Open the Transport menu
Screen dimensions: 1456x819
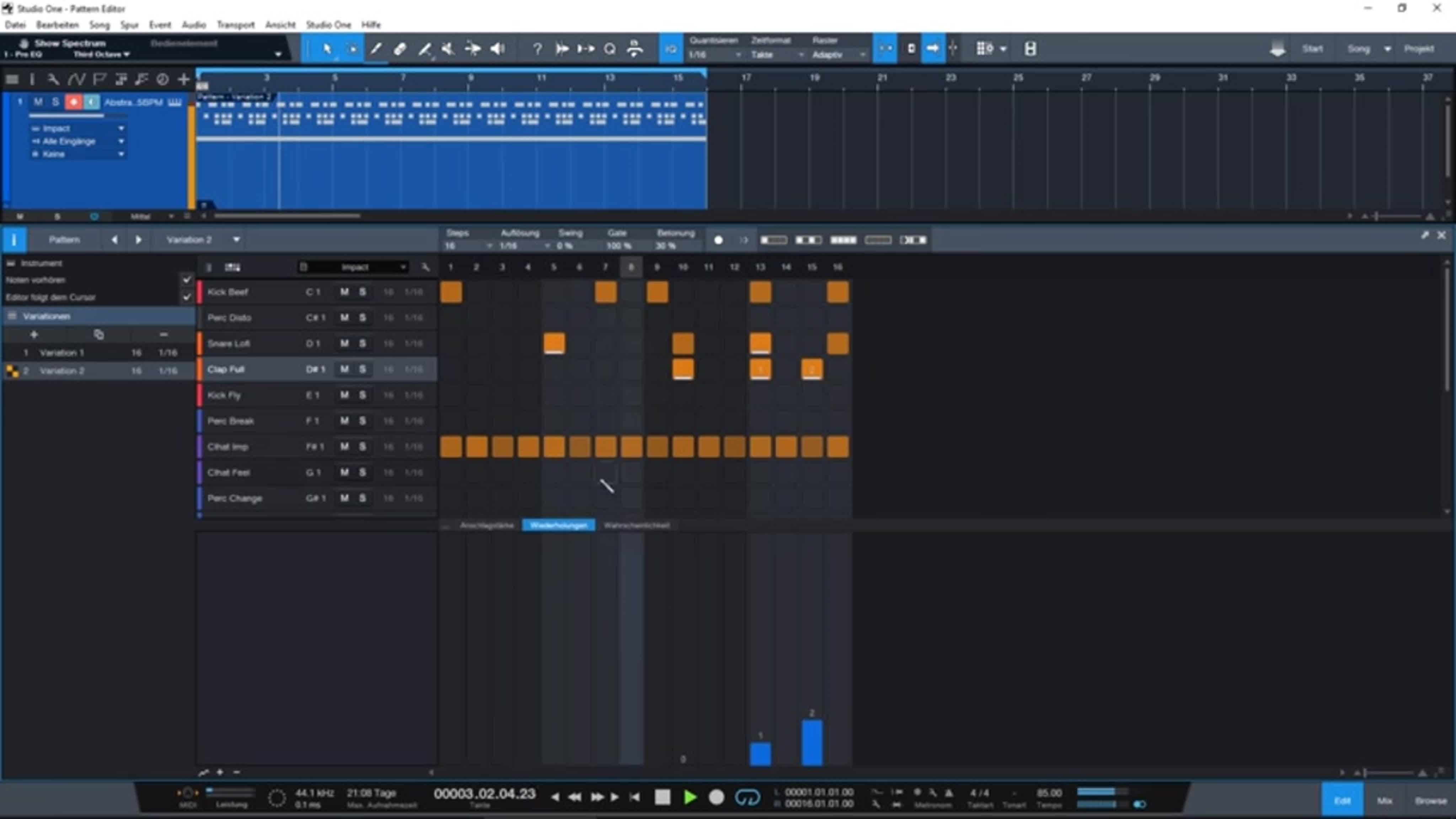click(x=236, y=25)
